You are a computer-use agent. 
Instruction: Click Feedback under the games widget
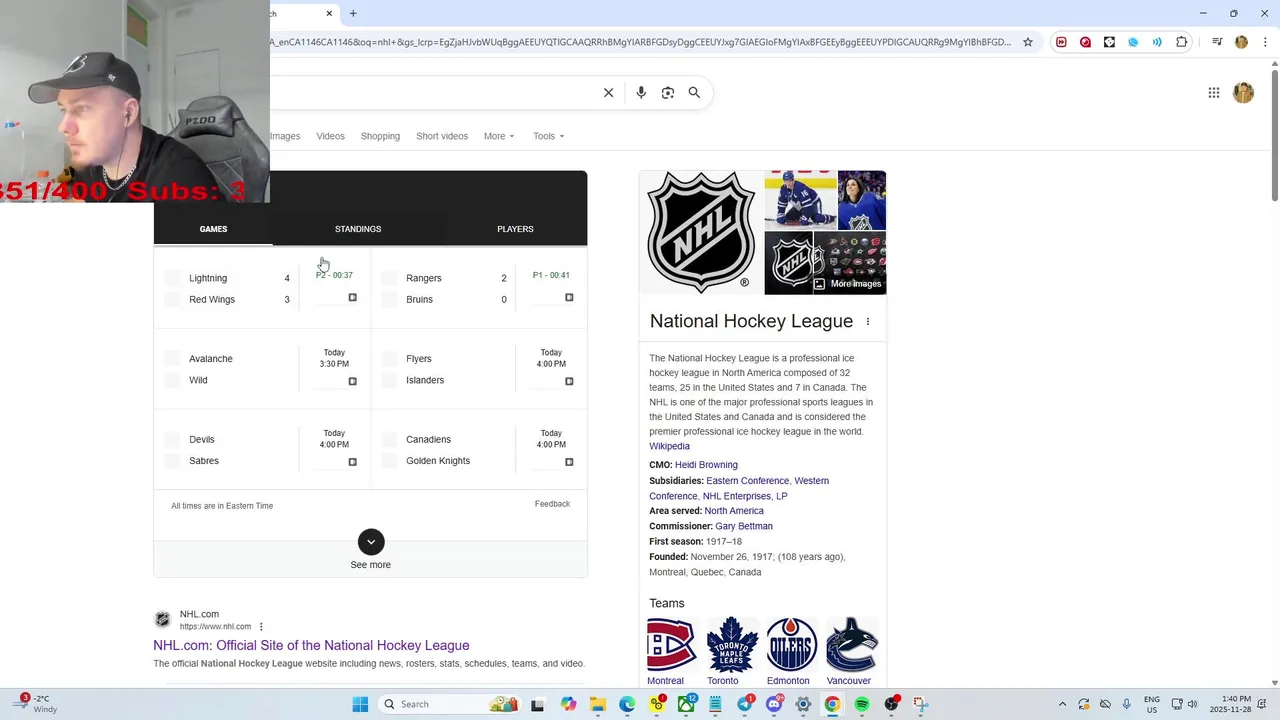point(552,504)
